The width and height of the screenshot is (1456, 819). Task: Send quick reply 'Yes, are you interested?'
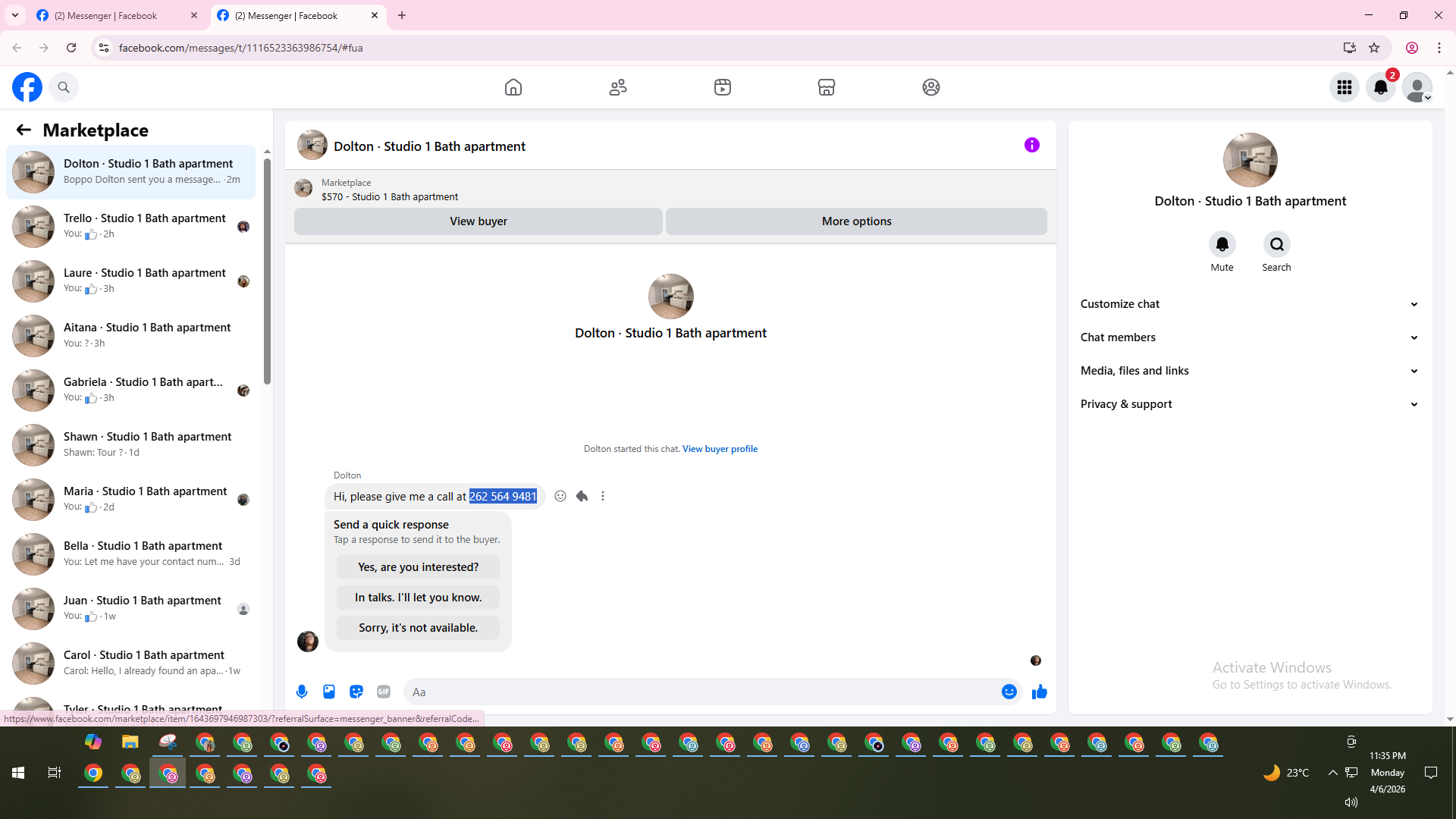click(x=418, y=567)
